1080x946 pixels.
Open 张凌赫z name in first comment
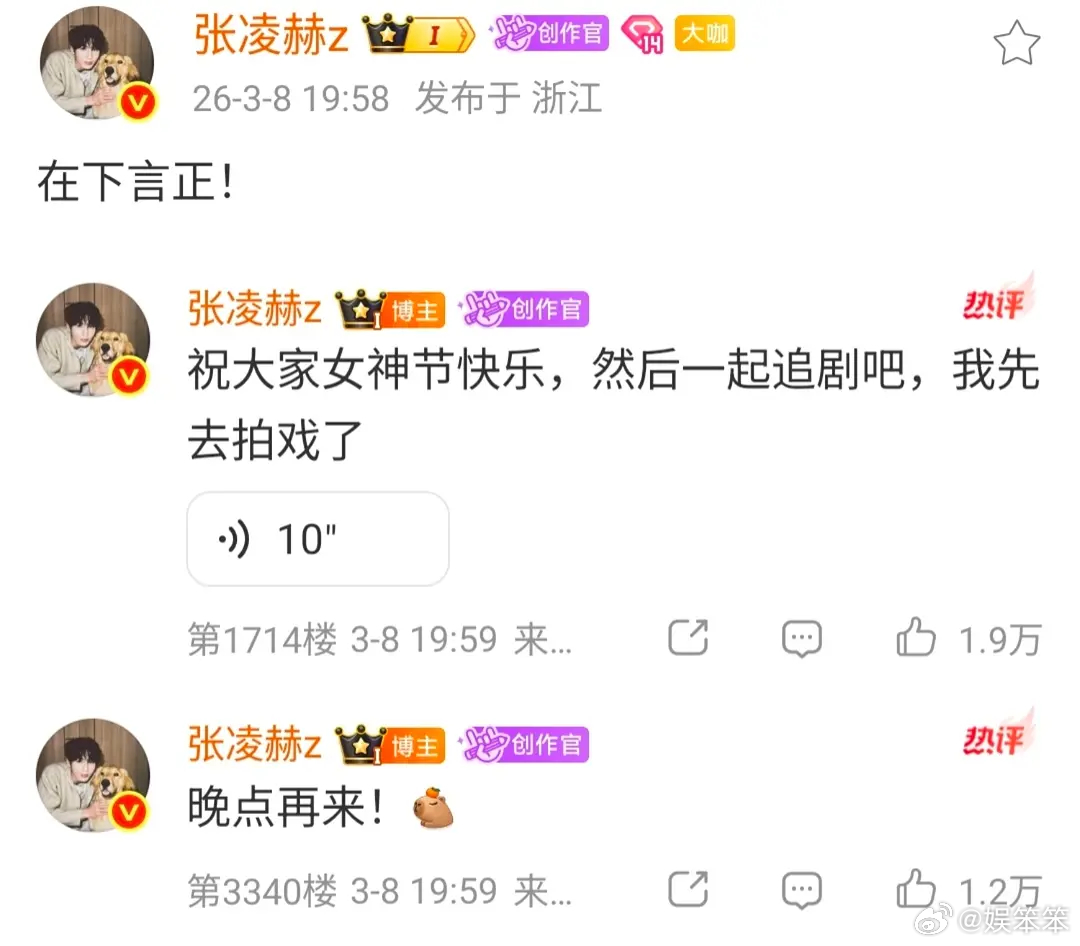pos(255,308)
